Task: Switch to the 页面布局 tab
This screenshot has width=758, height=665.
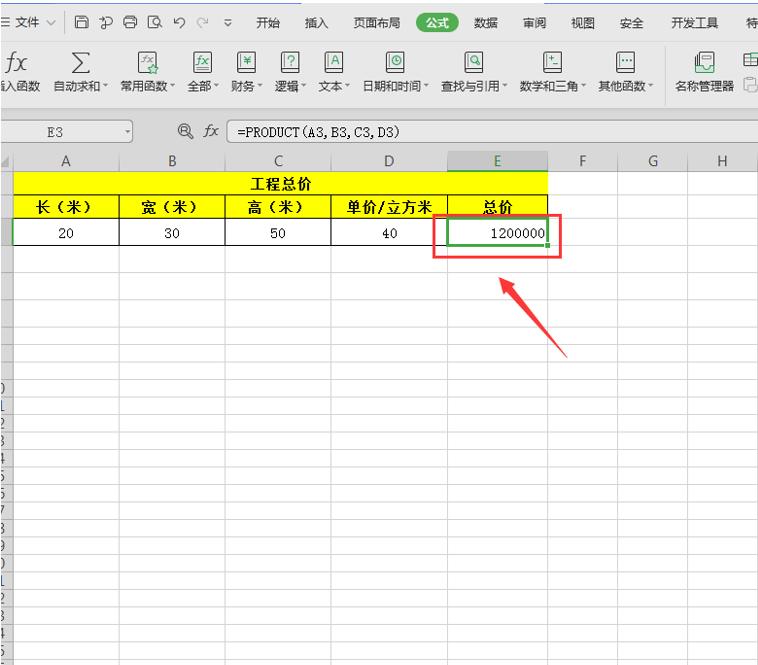Action: (377, 23)
